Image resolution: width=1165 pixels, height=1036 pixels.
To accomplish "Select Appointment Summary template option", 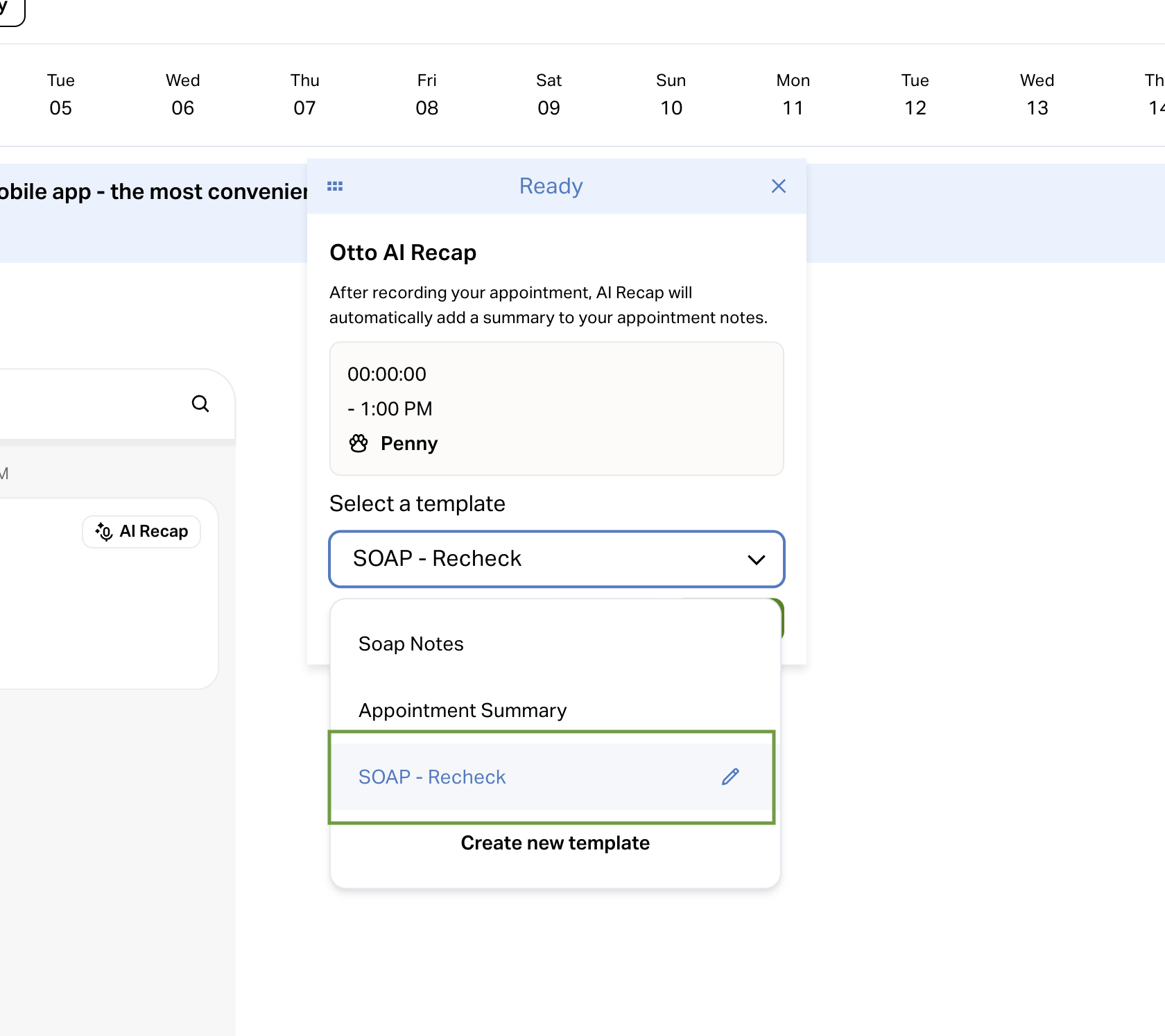I will (463, 711).
